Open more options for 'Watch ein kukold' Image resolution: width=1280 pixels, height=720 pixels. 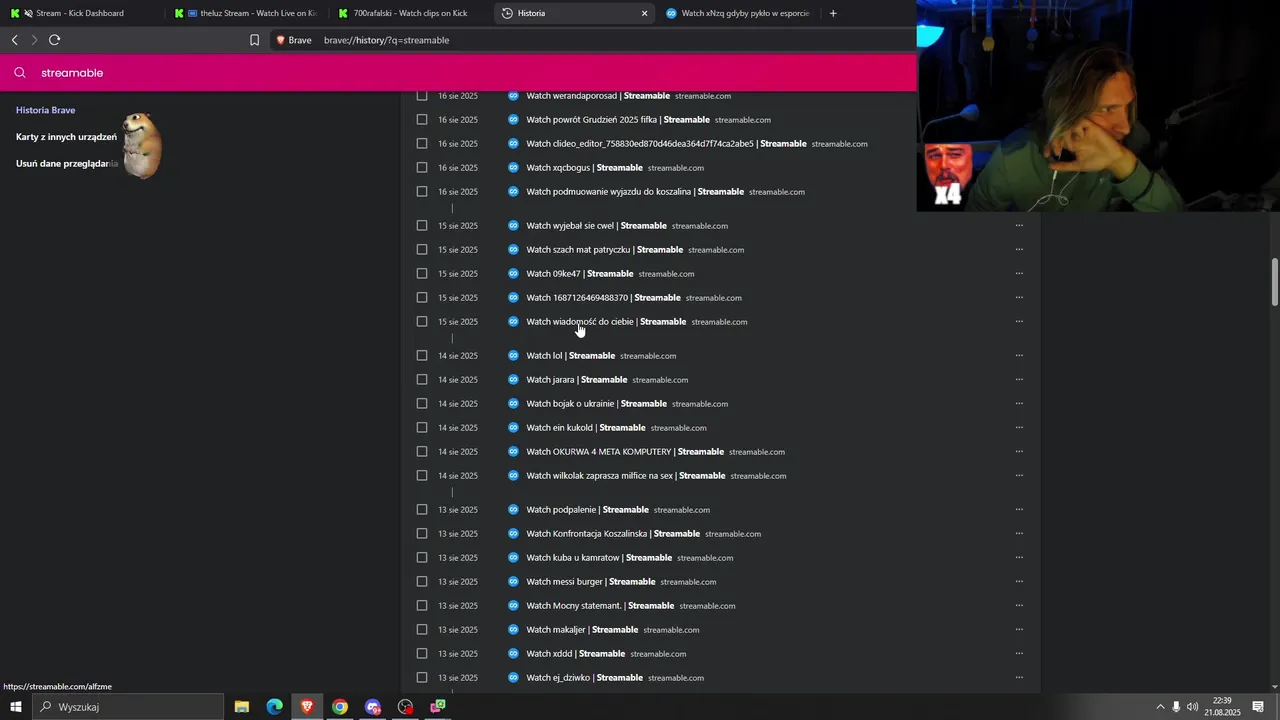[x=1019, y=428]
